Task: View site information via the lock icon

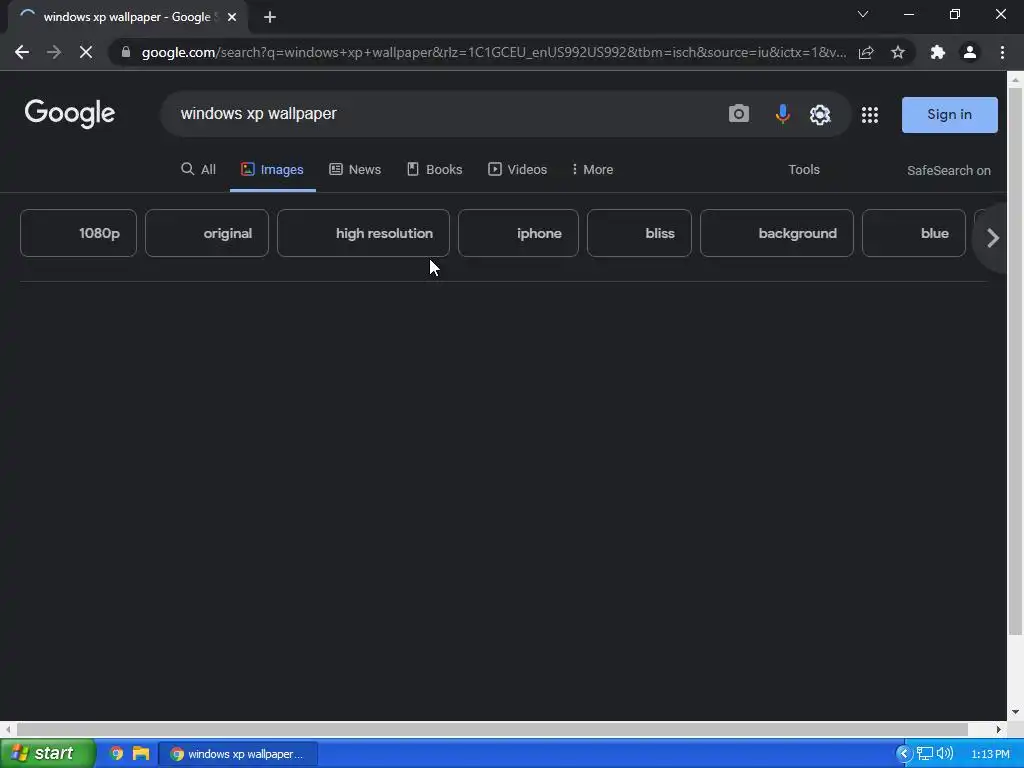Action: click(126, 52)
